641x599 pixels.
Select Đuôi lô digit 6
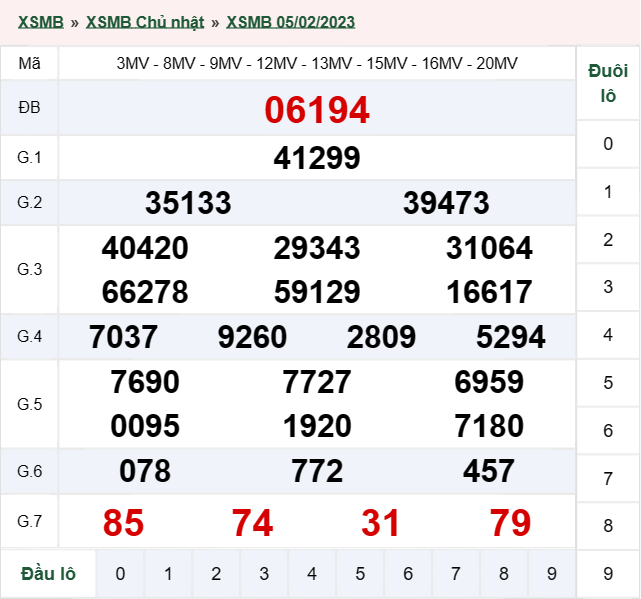point(608,431)
